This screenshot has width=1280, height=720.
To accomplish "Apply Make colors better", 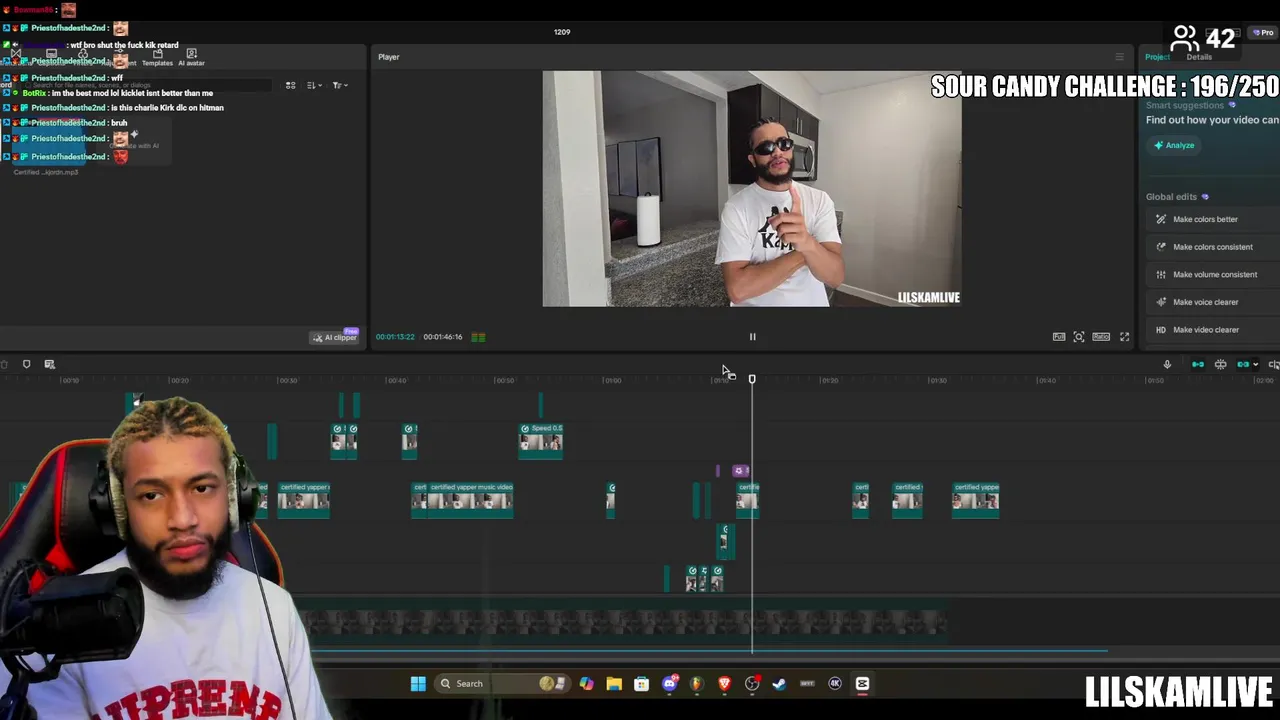I will (1213, 219).
